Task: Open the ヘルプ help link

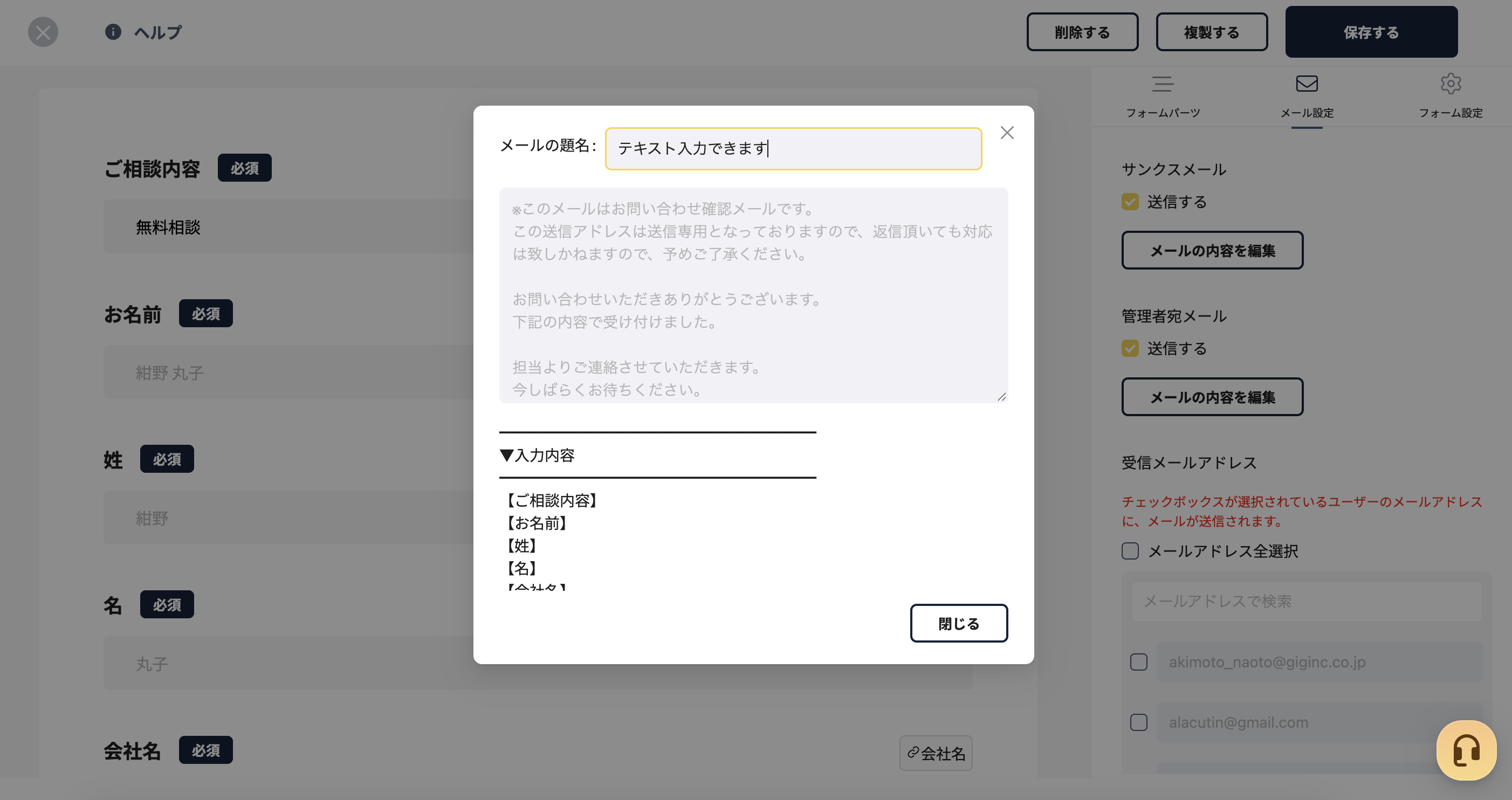Action: pyautogui.click(x=158, y=32)
